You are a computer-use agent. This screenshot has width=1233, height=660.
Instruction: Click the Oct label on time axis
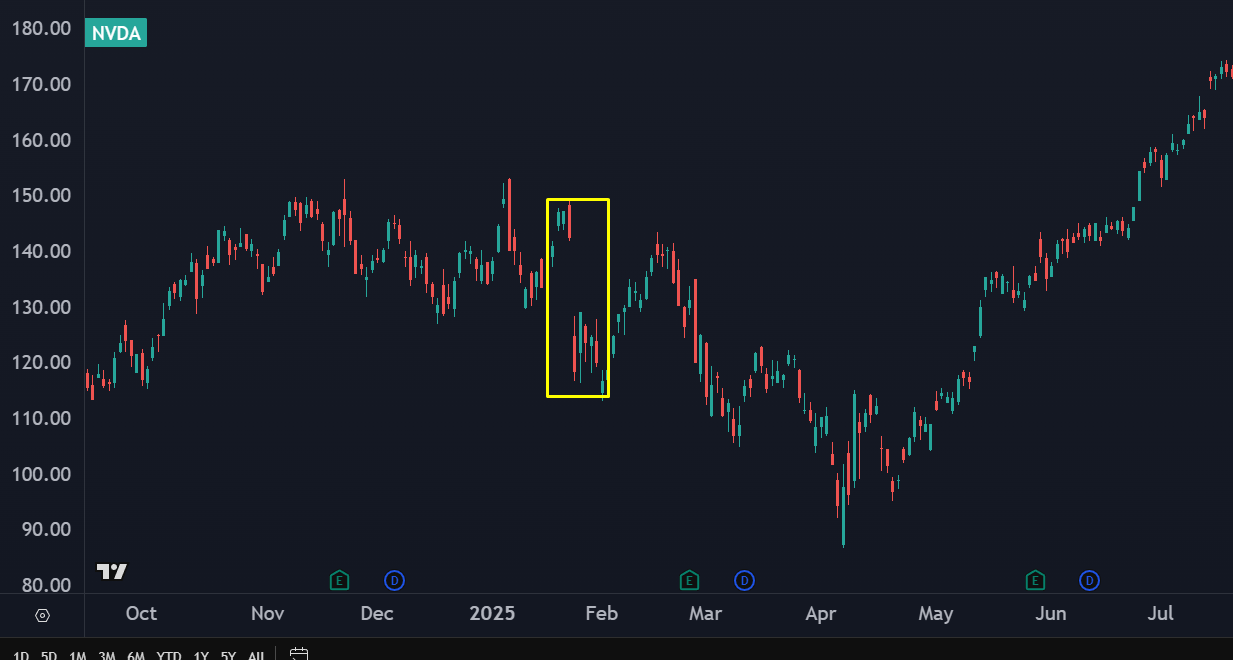click(x=141, y=614)
